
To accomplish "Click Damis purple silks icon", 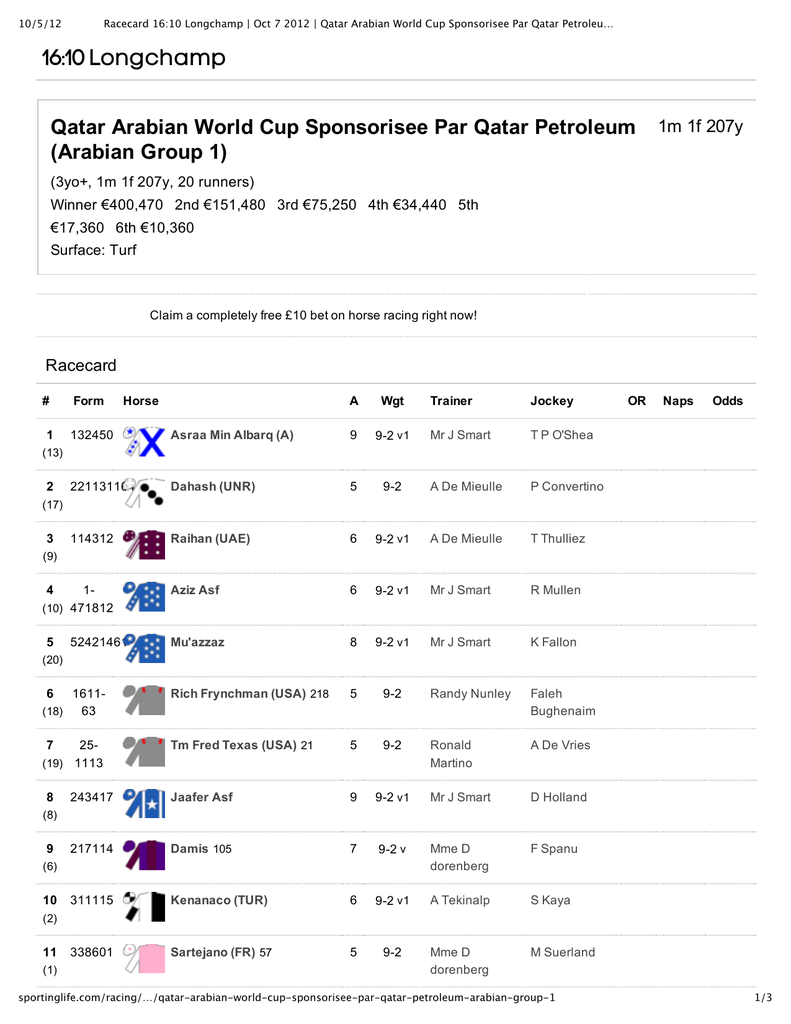I will 144,857.
